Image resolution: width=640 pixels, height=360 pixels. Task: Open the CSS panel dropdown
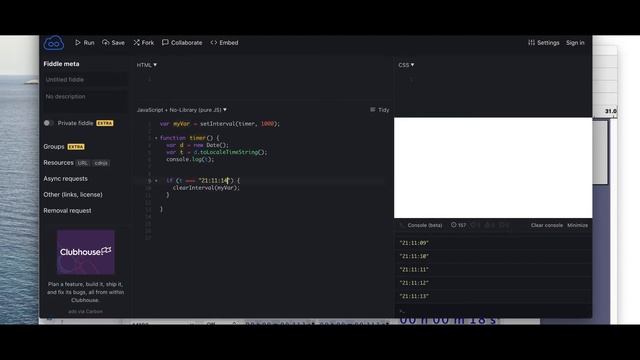[x=406, y=65]
